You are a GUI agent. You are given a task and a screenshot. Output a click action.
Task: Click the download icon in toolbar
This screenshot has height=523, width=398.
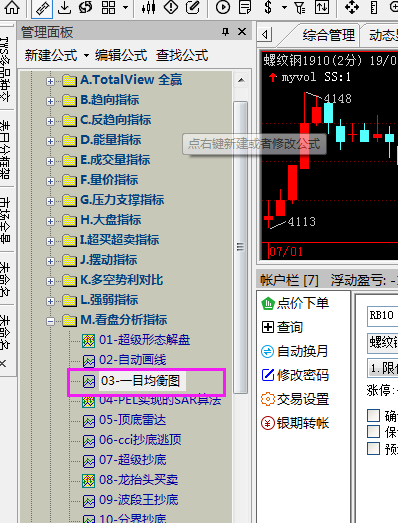pos(64,7)
